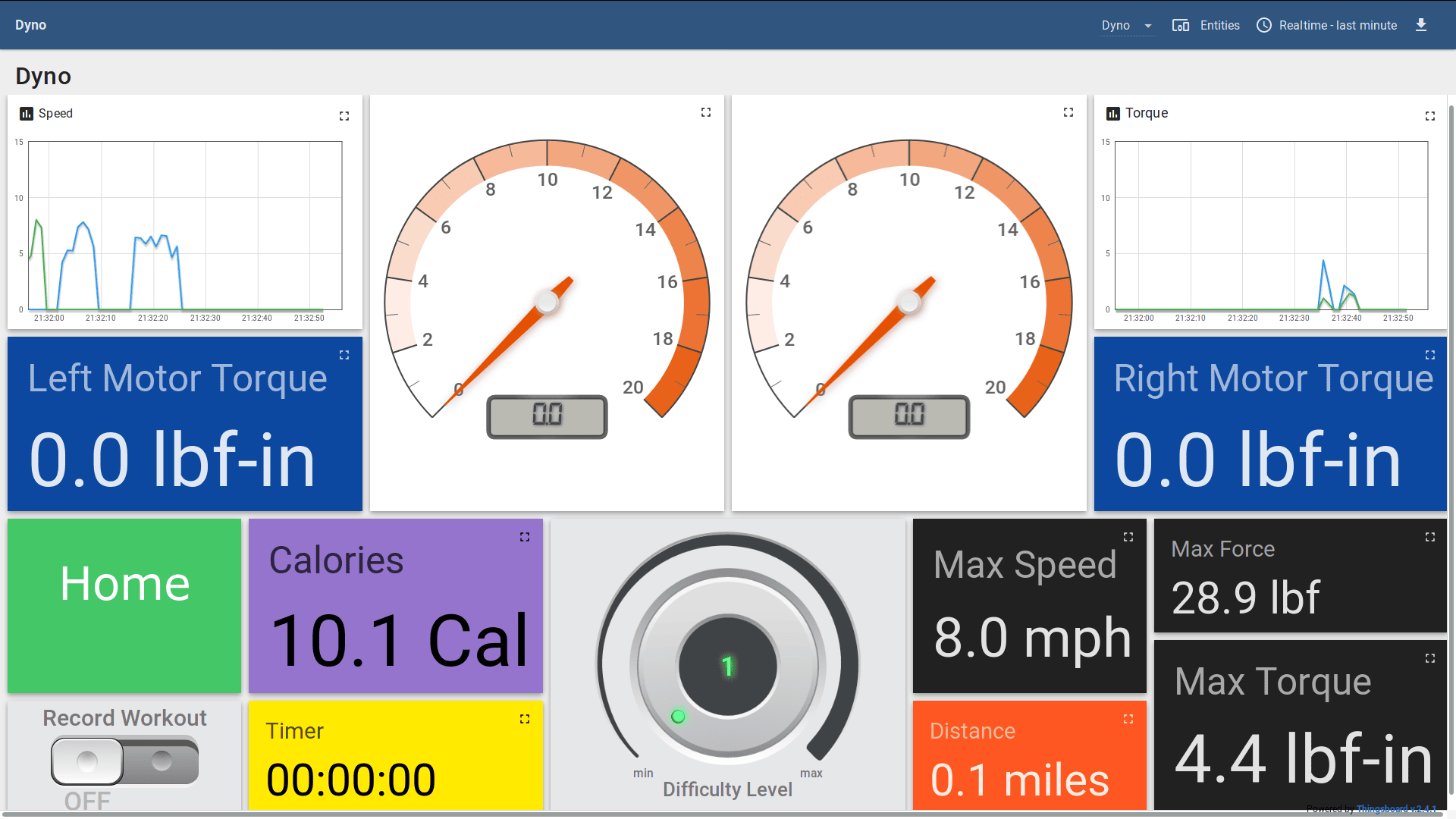
Task: Click the max end of Difficulty knob
Action: pyautogui.click(x=811, y=773)
